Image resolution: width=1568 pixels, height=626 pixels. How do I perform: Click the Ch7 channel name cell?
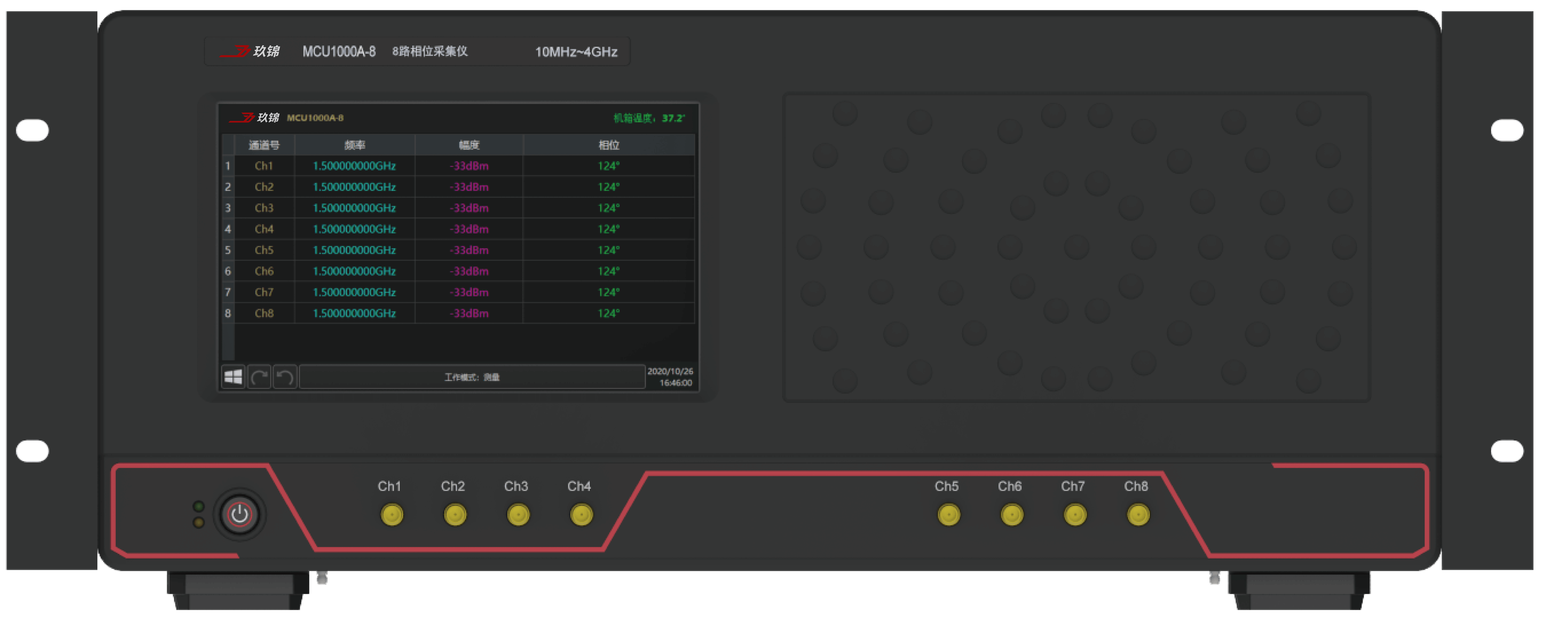tap(264, 293)
